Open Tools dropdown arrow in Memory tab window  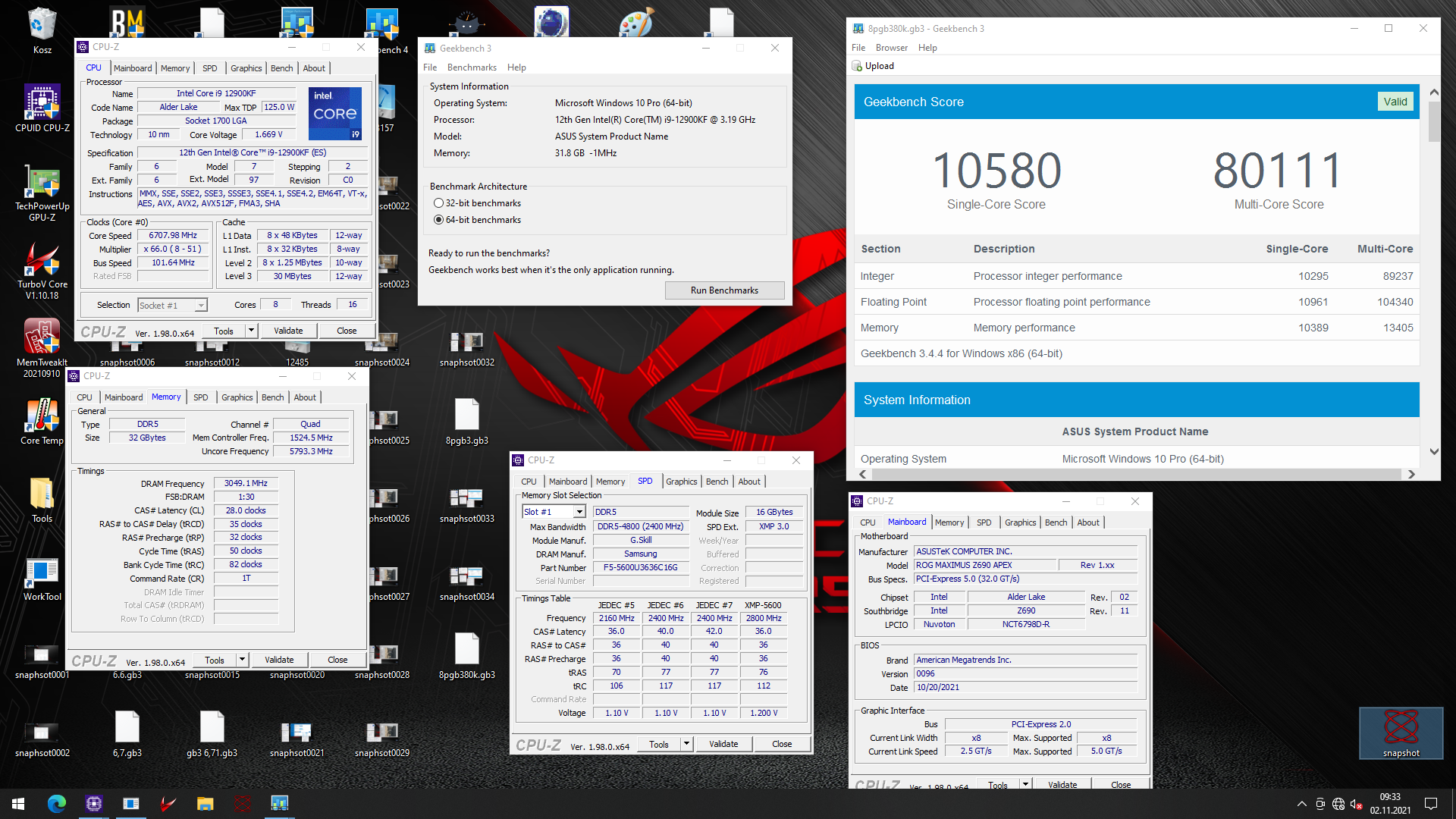(x=242, y=660)
